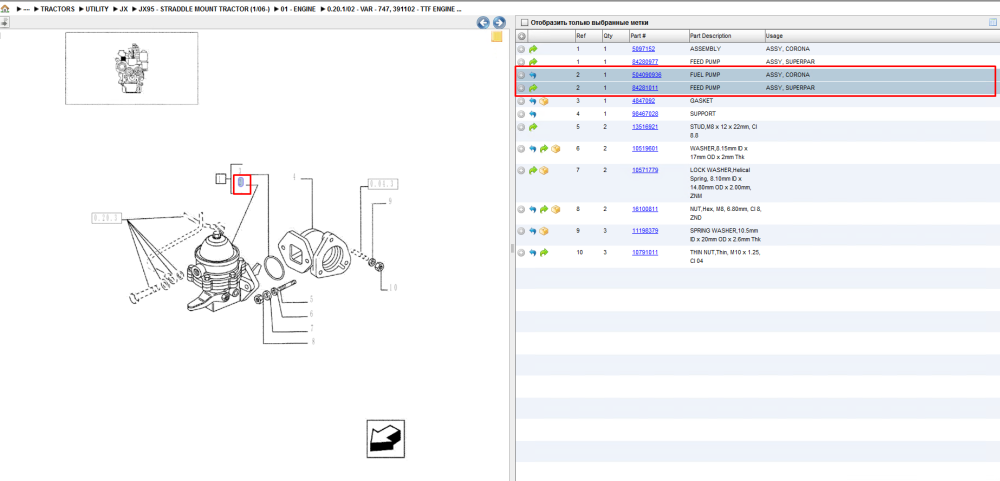Open next illustration with right arrow

(499, 23)
